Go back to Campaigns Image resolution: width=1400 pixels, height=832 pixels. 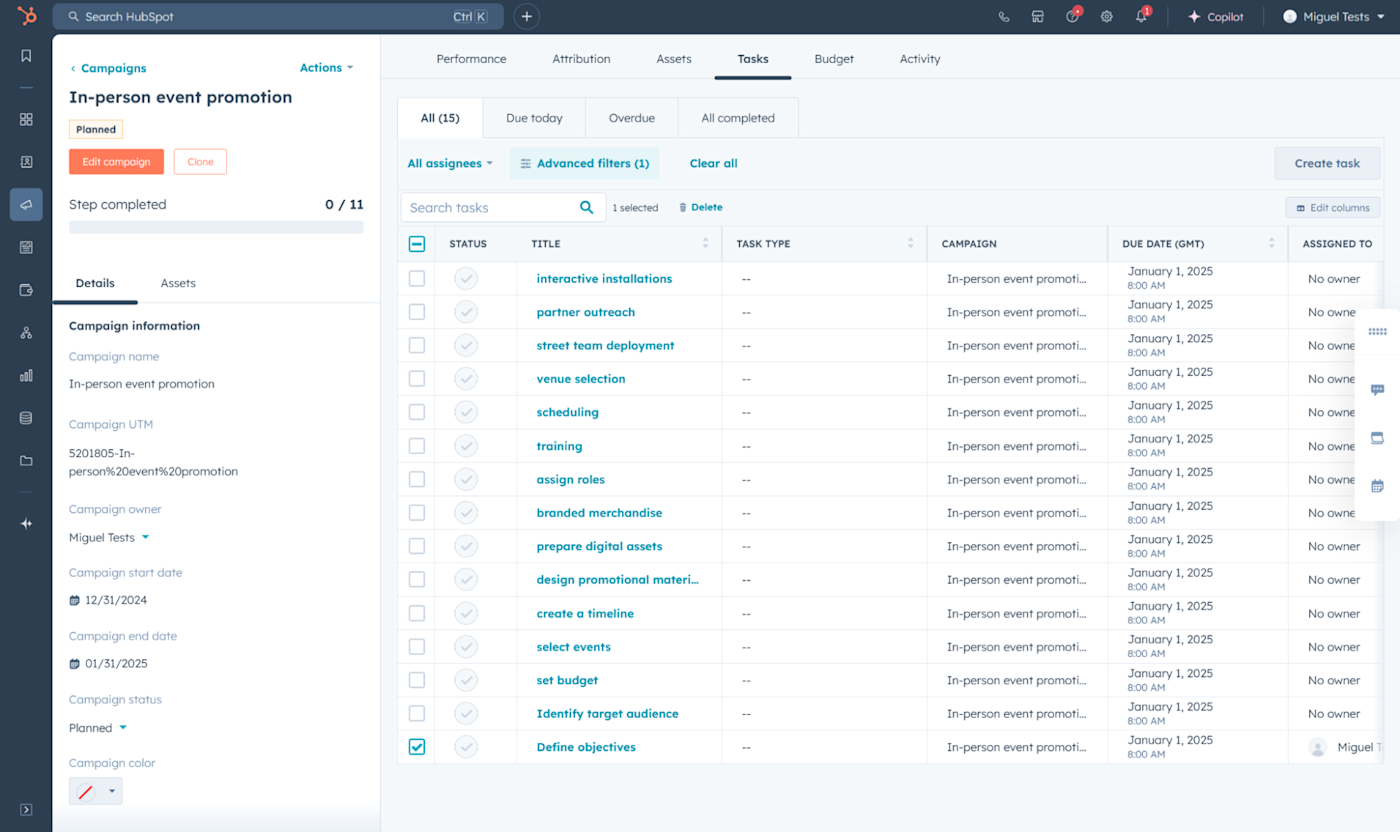pos(108,68)
